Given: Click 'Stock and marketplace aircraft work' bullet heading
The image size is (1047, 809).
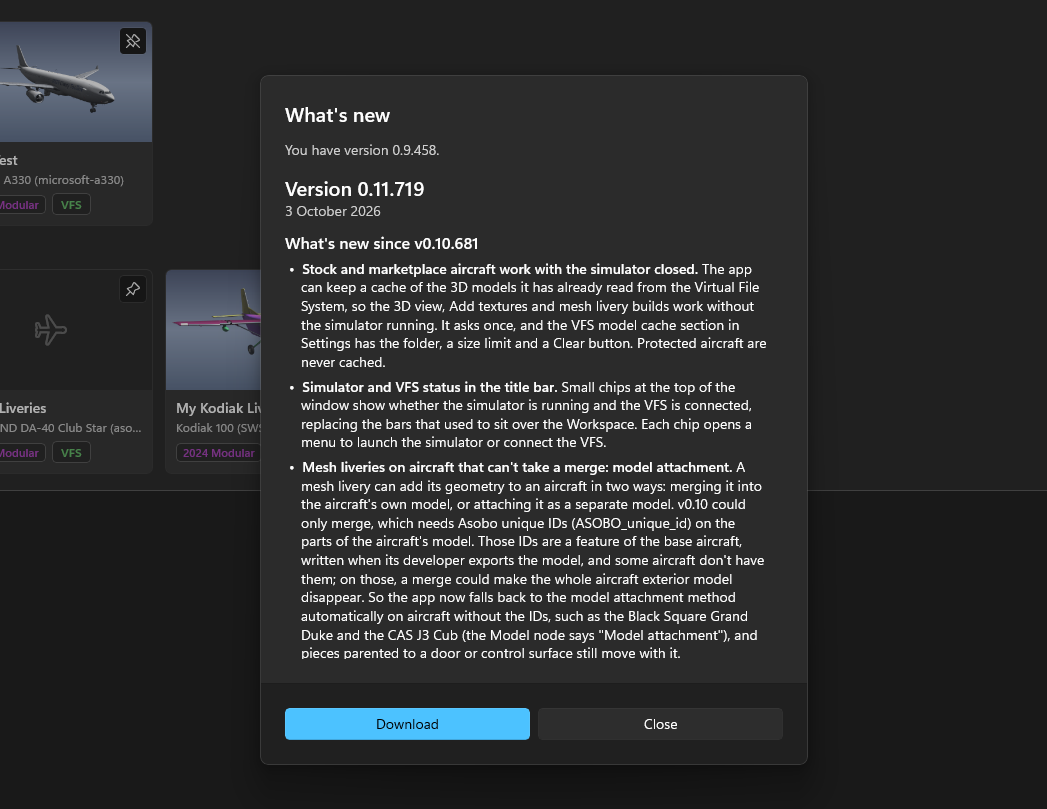Looking at the screenshot, I should tap(499, 269).
